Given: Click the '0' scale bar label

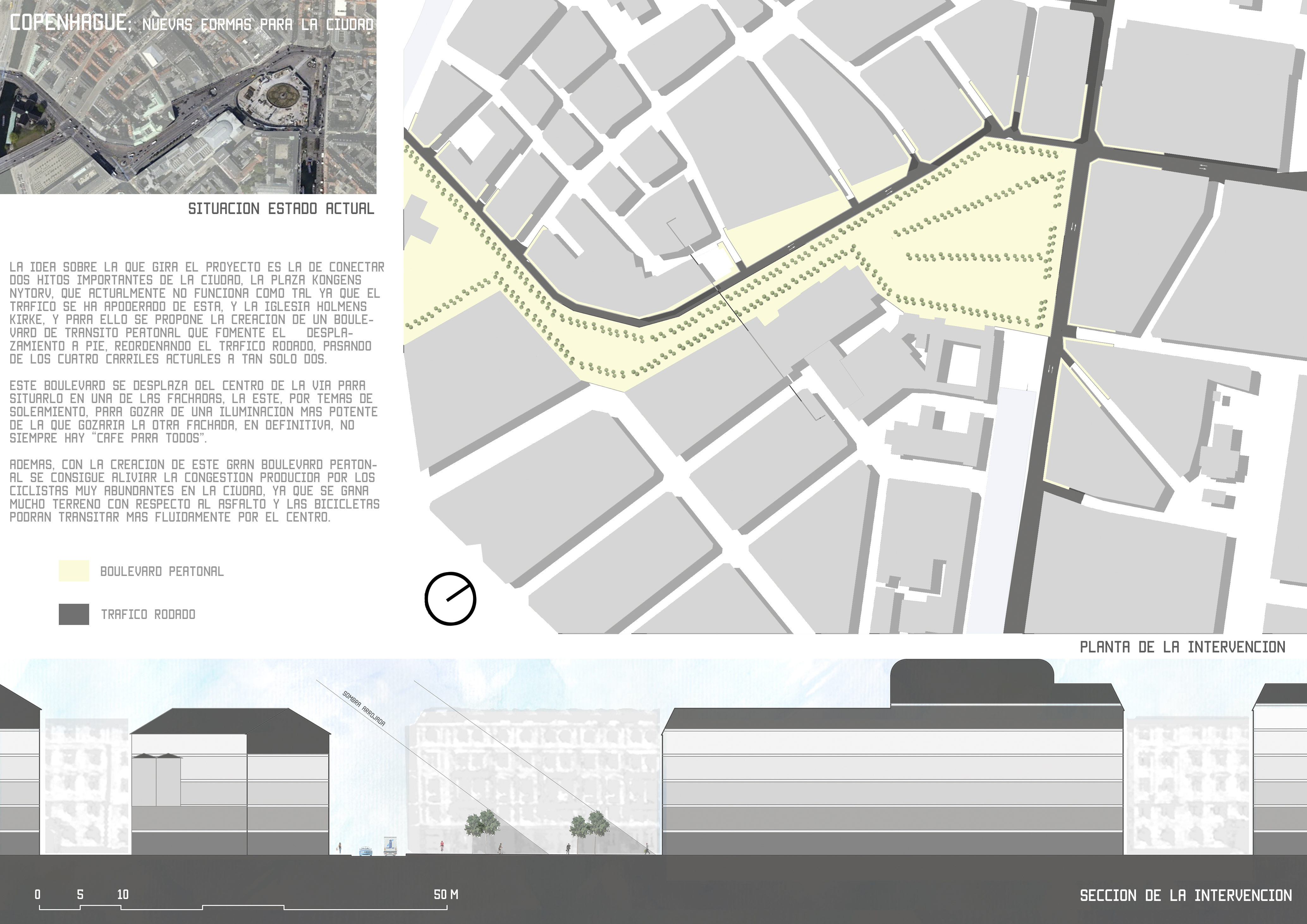Looking at the screenshot, I should tap(38, 894).
